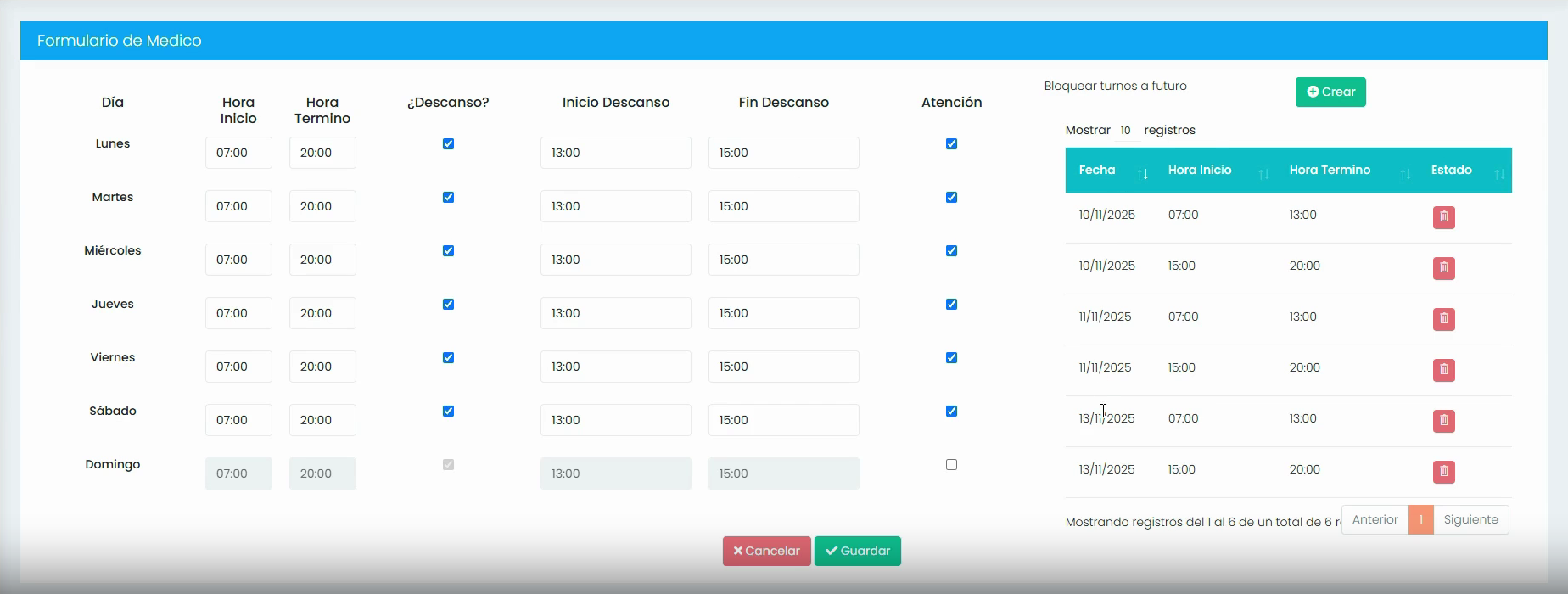The width and height of the screenshot is (1568, 594).
Task: Click 'Formulario de Medico' title
Action: click(x=120, y=41)
